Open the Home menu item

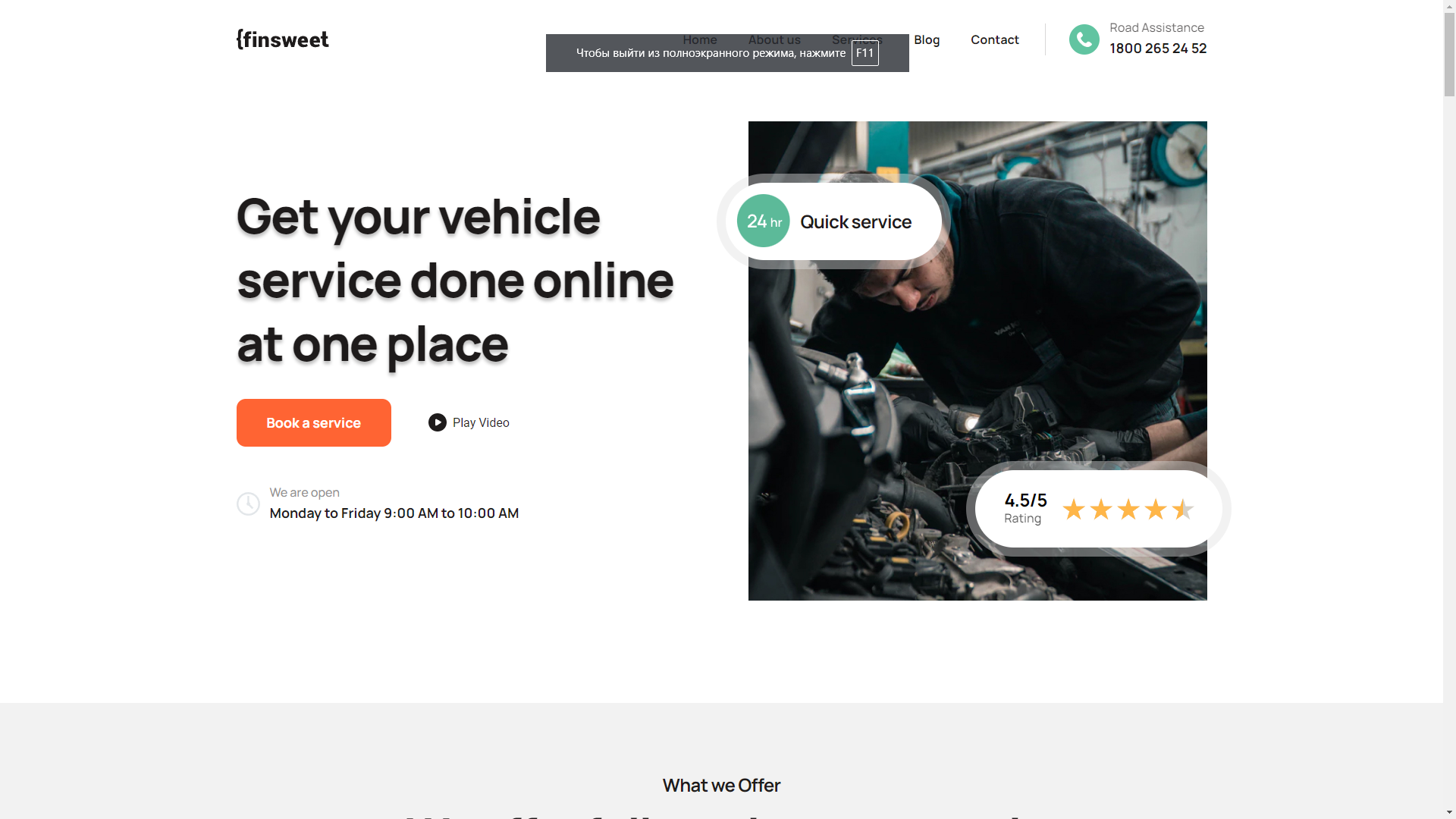[699, 39]
